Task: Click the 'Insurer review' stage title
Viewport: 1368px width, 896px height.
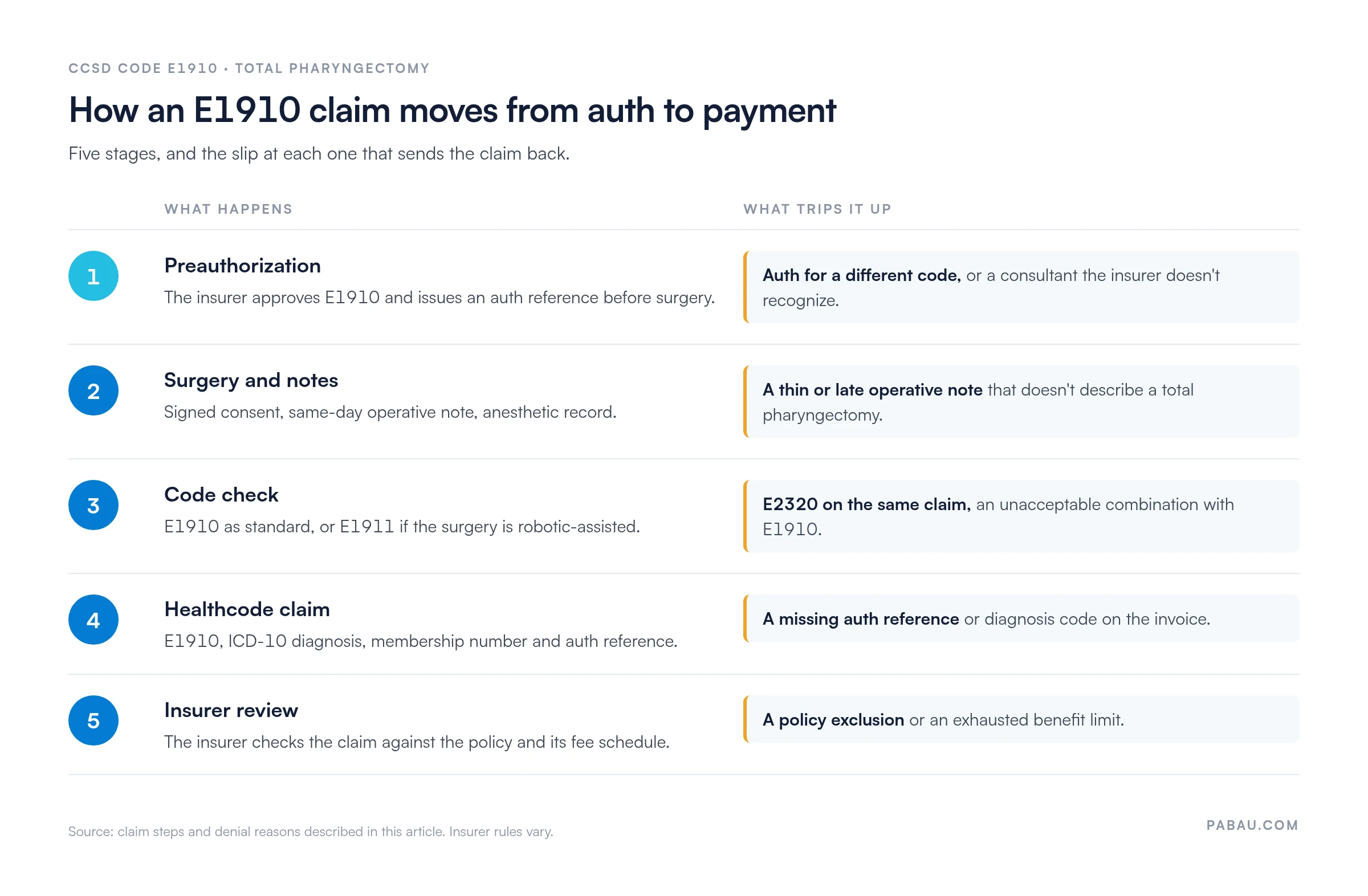Action: point(231,710)
